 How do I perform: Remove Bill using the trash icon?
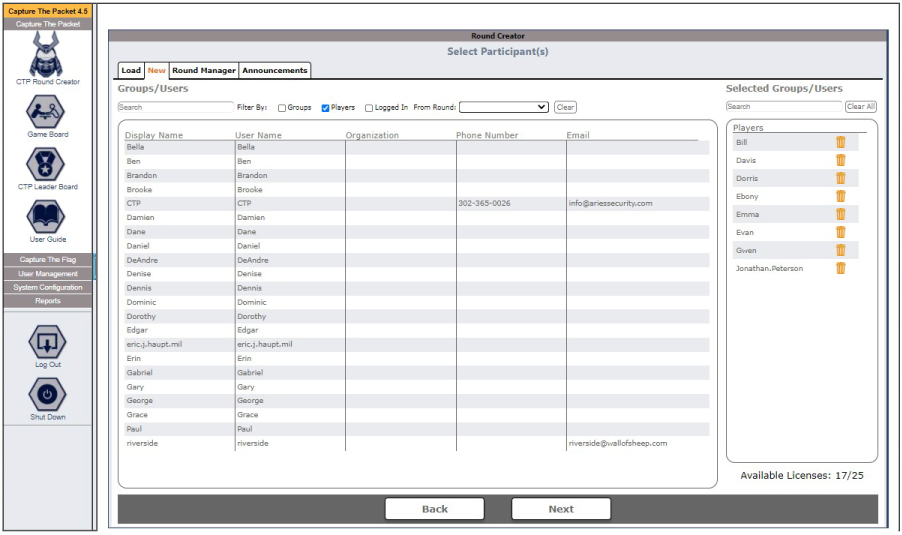click(x=840, y=142)
